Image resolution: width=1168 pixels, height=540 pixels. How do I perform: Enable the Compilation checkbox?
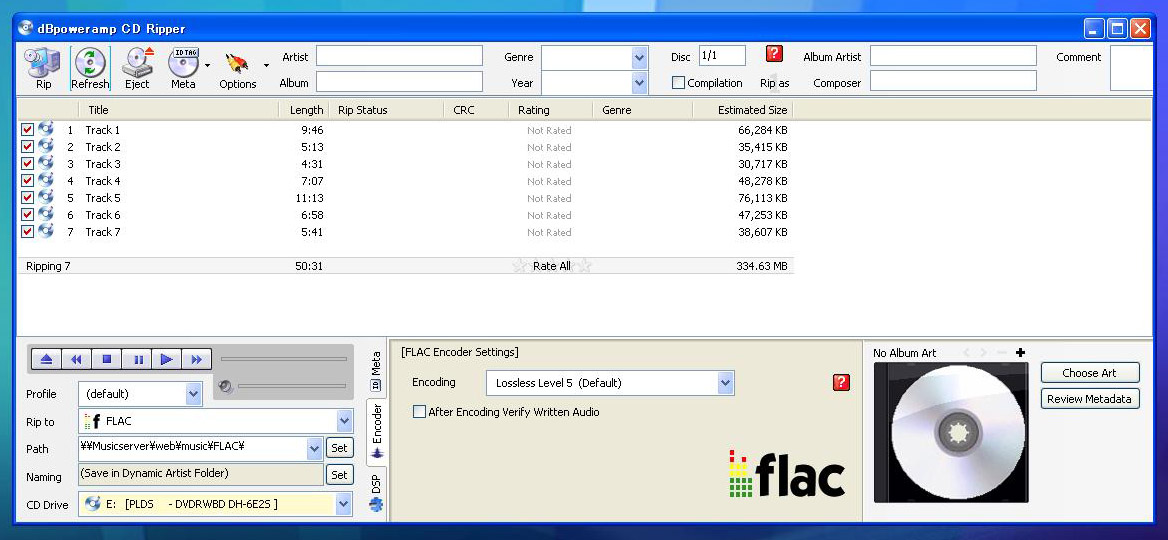678,83
